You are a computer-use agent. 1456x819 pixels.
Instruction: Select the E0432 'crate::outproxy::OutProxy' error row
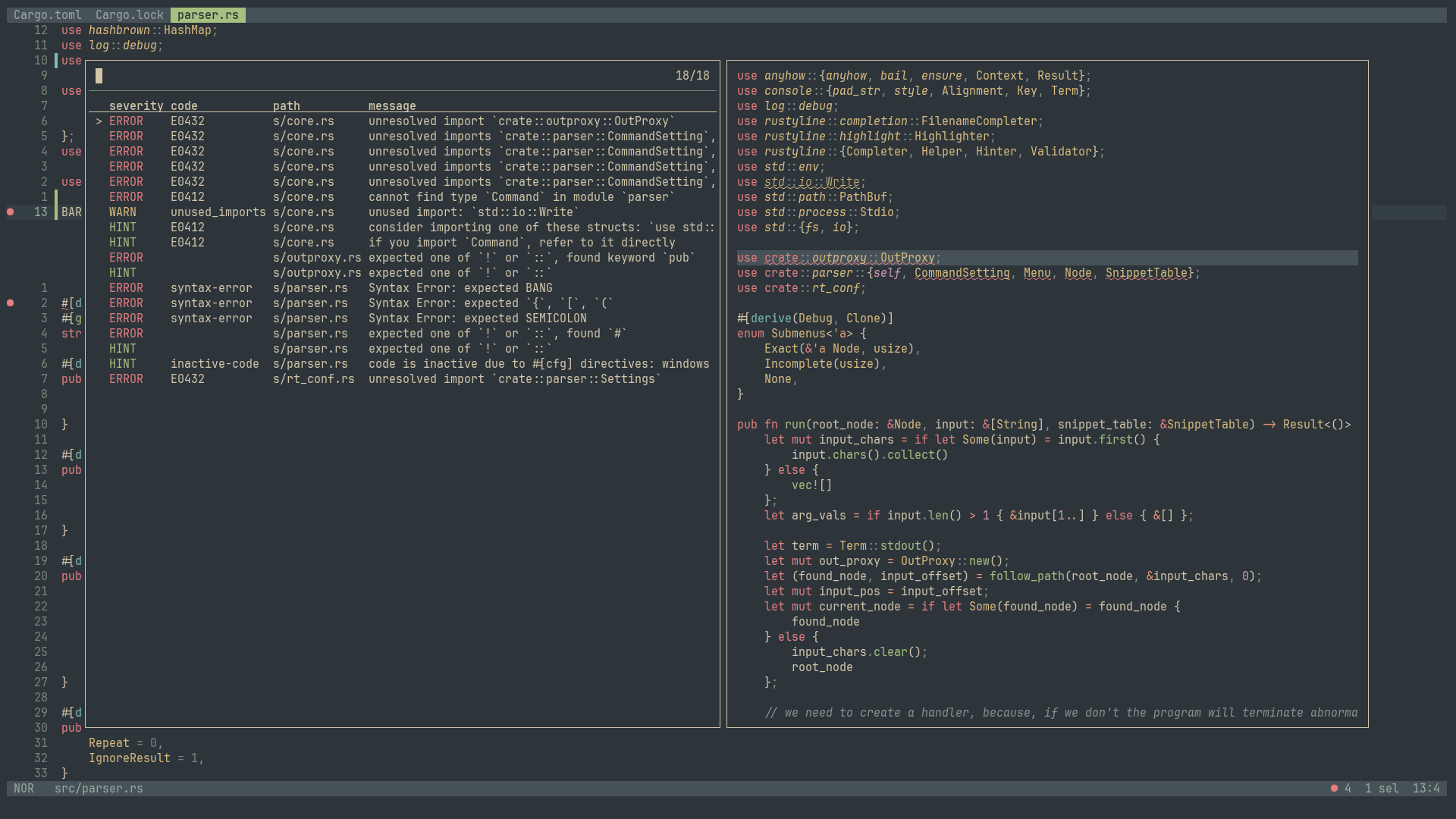(x=403, y=121)
